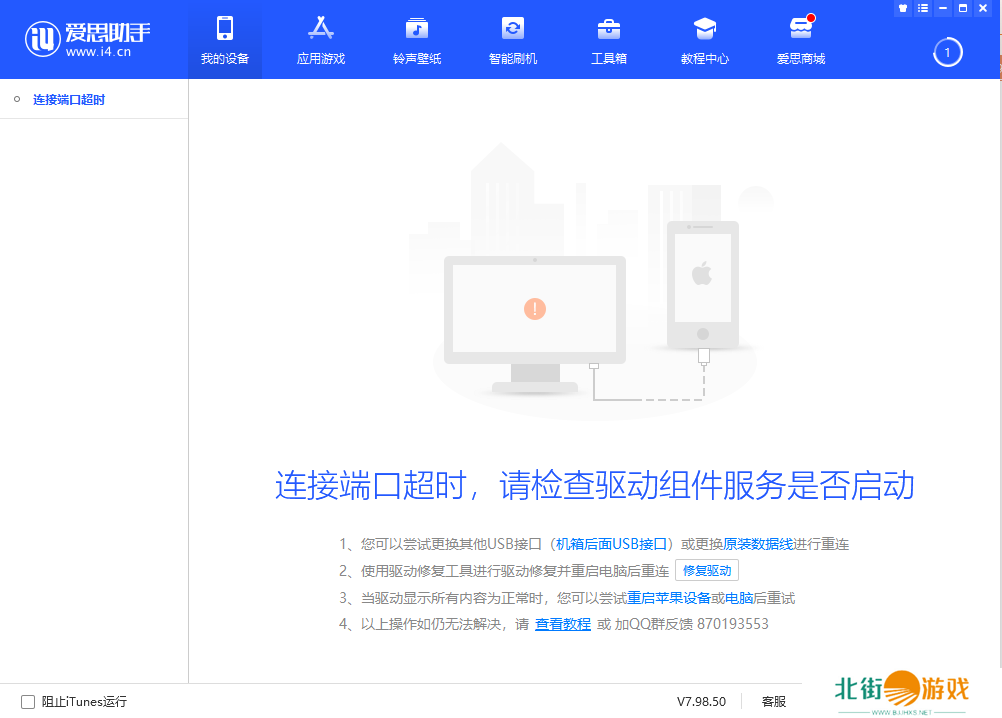The width and height of the screenshot is (1002, 718).
Task: Open 铃声壁纸 ringtones and wallpapers
Action: [x=416, y=40]
